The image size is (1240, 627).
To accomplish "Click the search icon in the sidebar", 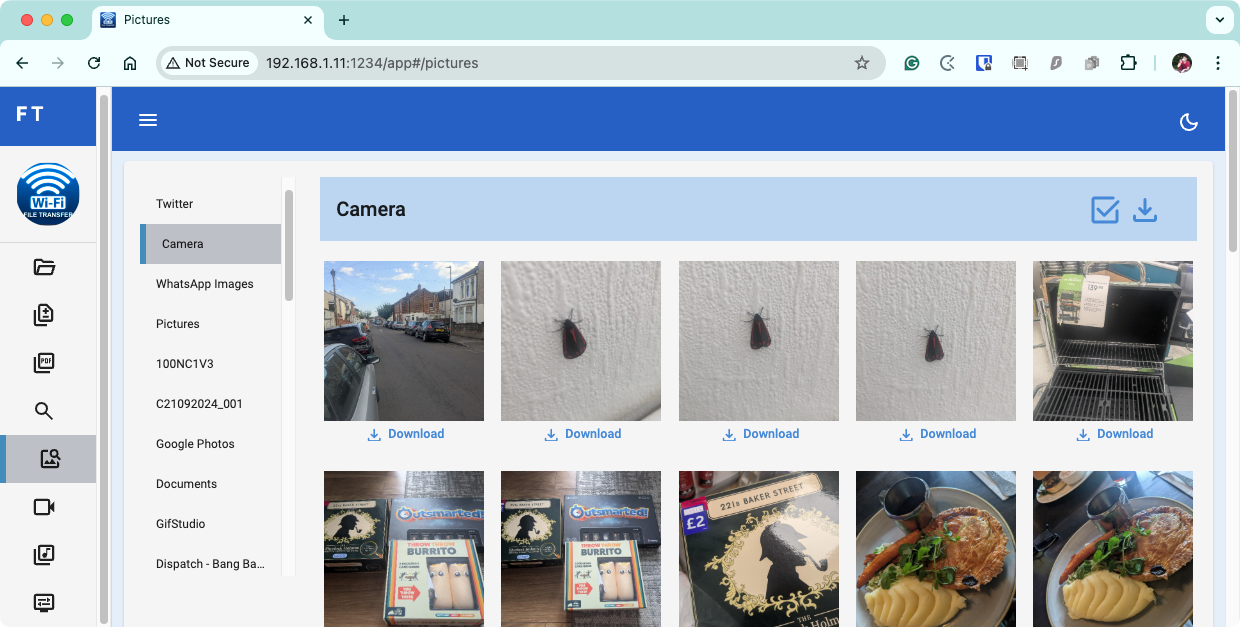I will [43, 410].
